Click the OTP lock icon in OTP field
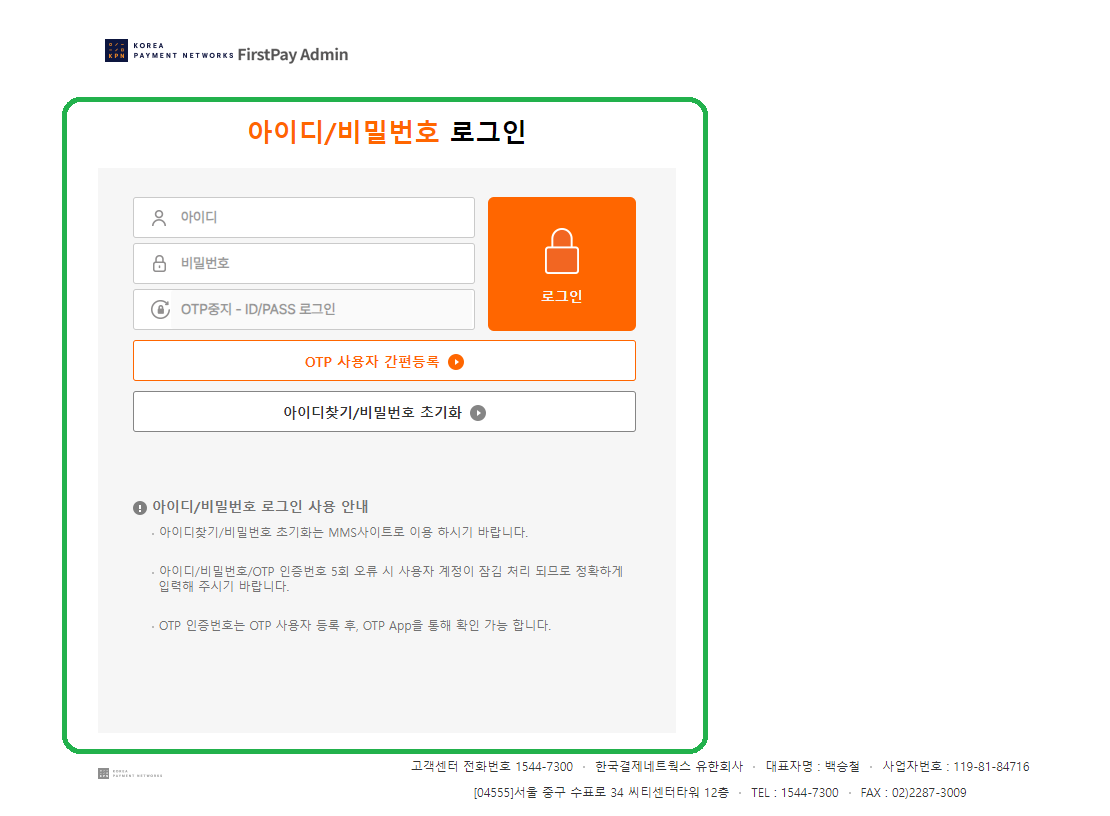The width and height of the screenshot is (1110, 816). pyautogui.click(x=160, y=309)
